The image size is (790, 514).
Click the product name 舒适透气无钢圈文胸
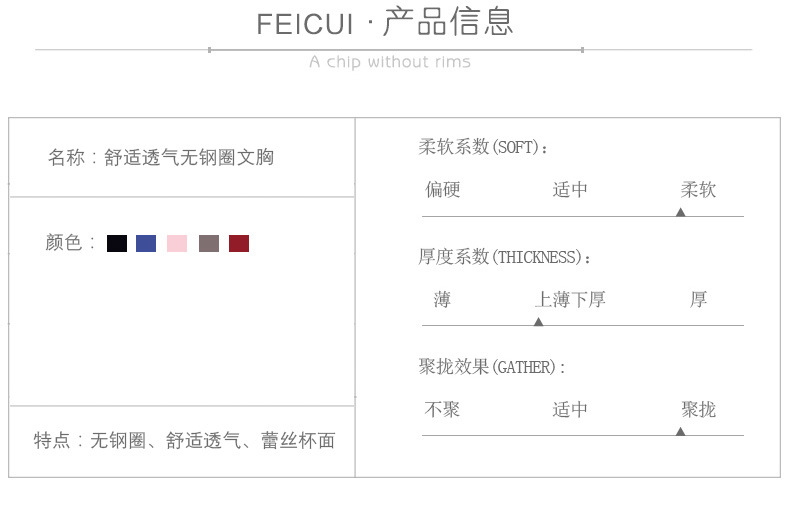[189, 157]
